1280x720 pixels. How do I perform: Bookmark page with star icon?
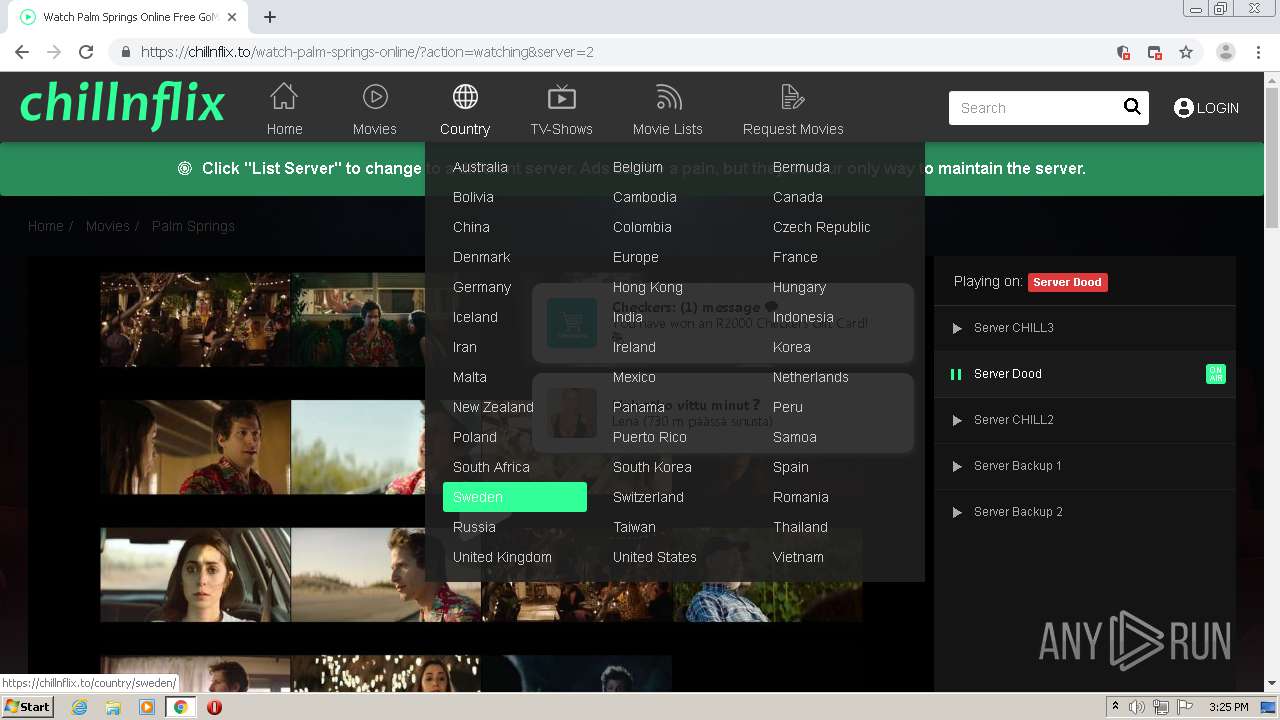pyautogui.click(x=1186, y=52)
